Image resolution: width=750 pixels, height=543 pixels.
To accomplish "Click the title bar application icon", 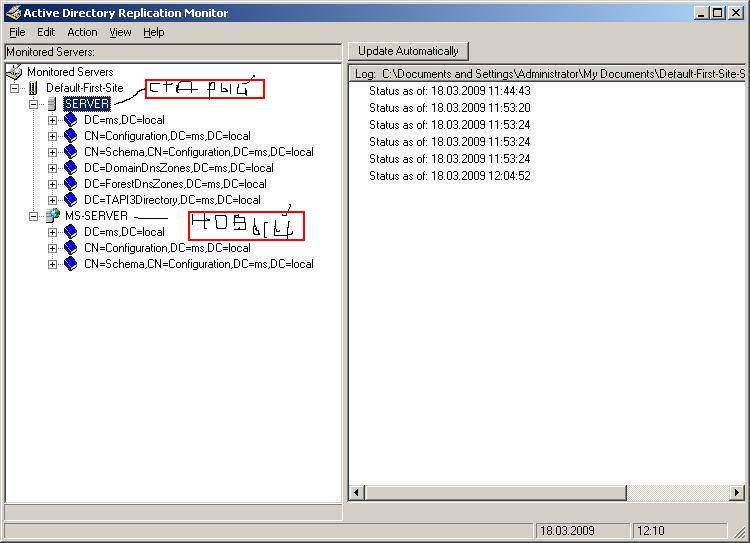I will (x=13, y=12).
